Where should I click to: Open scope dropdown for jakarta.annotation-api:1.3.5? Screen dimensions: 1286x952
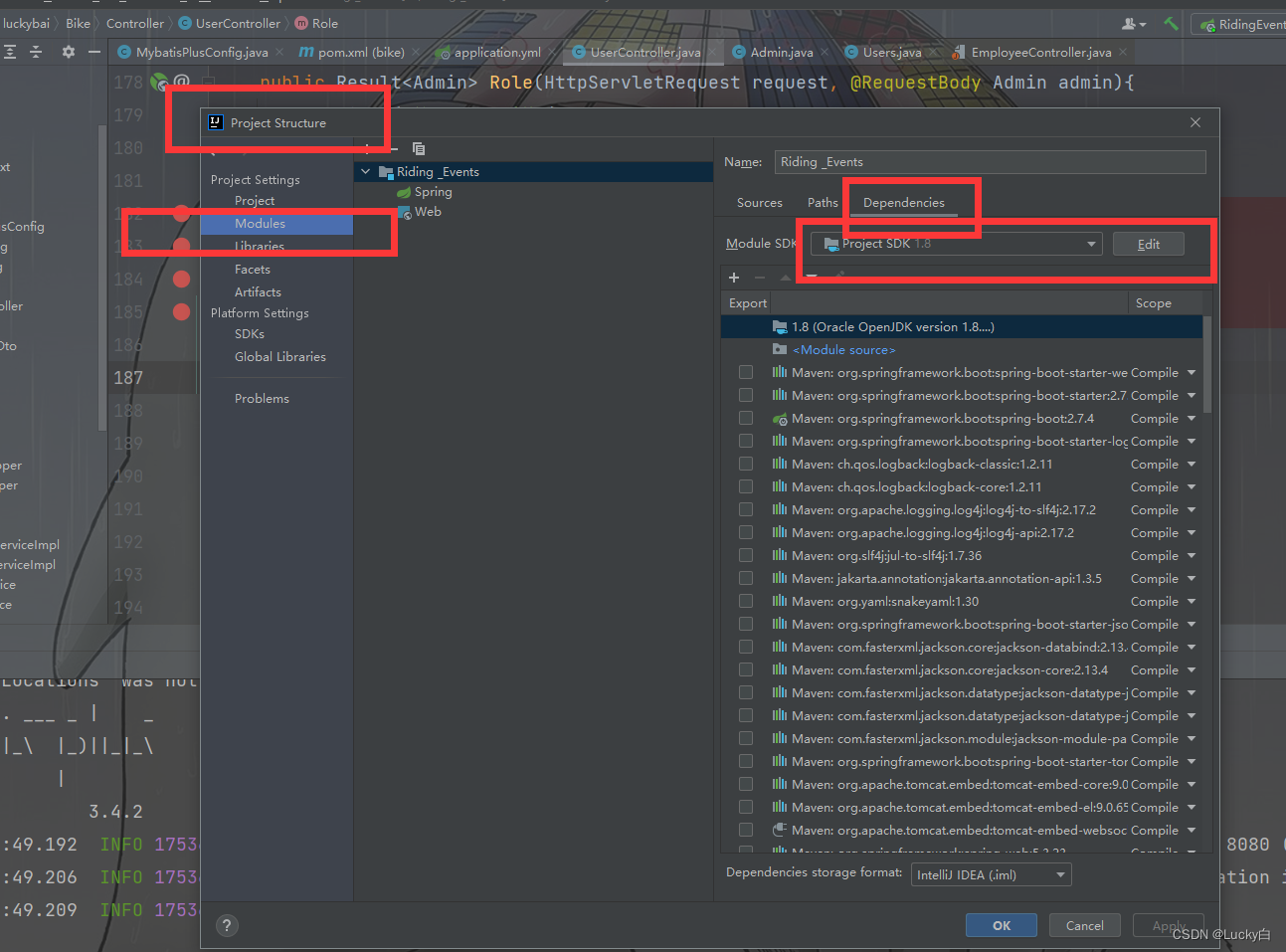point(1192,579)
